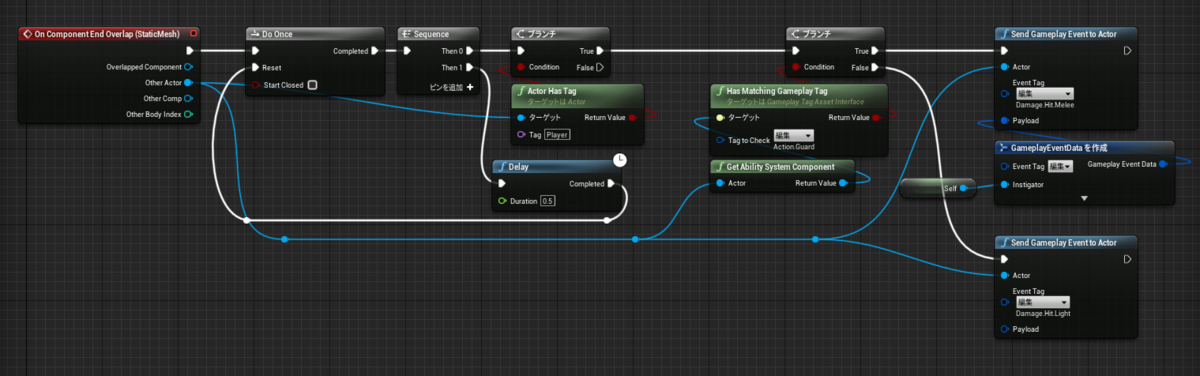This screenshot has width=1200, height=376.
Task: Open the 編集 dropdown above Damage.Hit.Light
Action: coord(1043,301)
